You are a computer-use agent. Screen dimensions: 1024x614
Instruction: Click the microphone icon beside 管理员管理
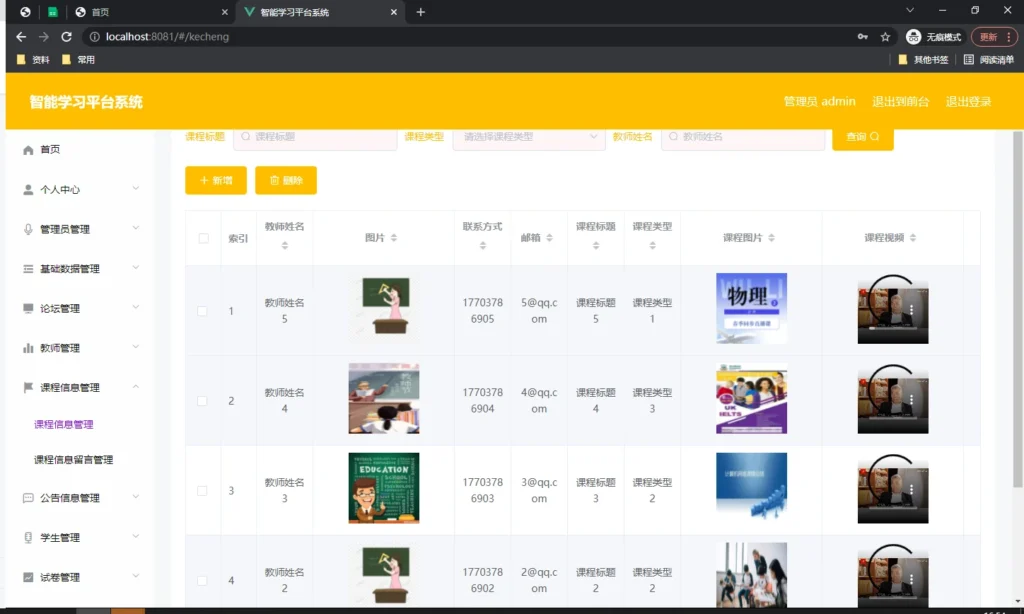coord(29,229)
